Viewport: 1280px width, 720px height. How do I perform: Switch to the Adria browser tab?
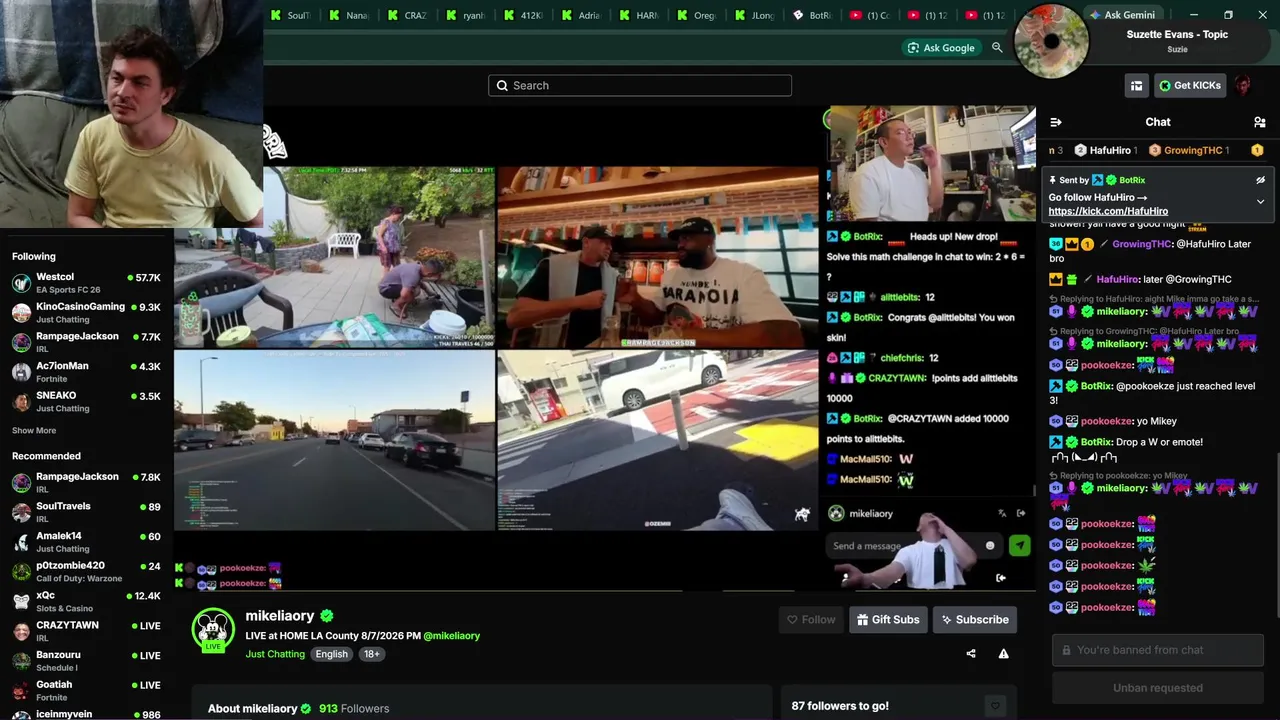click(x=581, y=15)
